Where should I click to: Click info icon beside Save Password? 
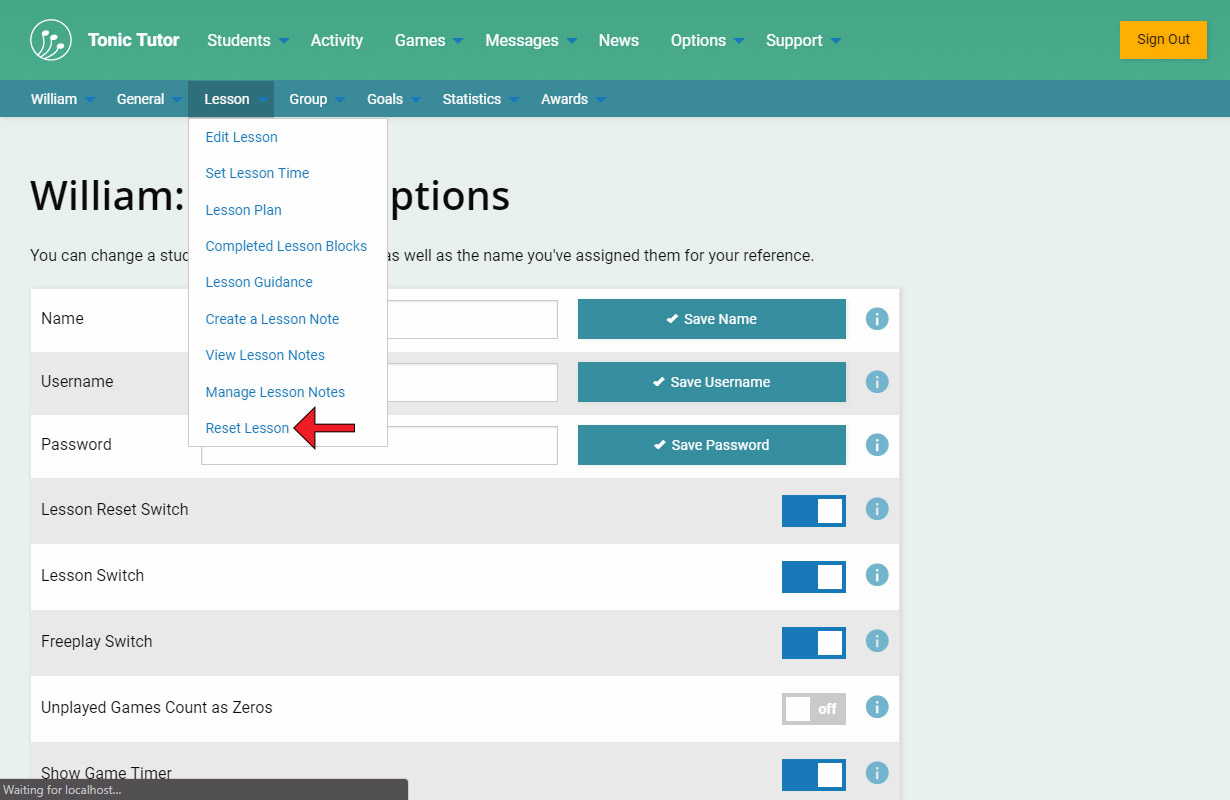pos(877,445)
